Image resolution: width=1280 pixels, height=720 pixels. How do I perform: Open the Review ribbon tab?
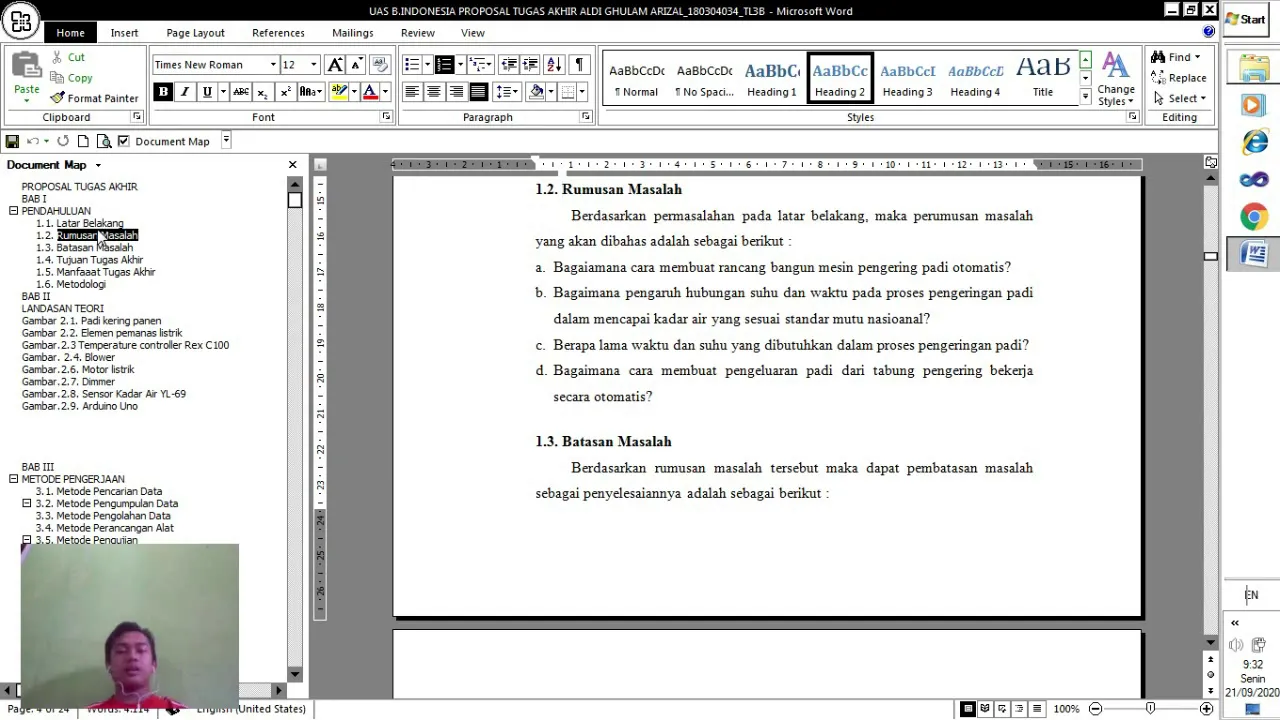pyautogui.click(x=417, y=33)
